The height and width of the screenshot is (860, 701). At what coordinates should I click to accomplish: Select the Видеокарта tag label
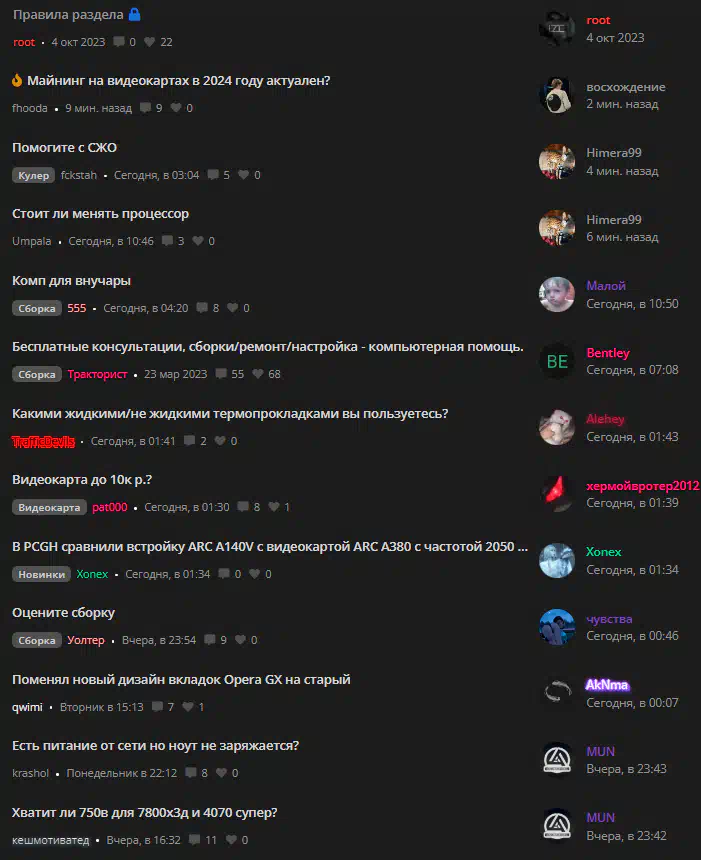(49, 507)
